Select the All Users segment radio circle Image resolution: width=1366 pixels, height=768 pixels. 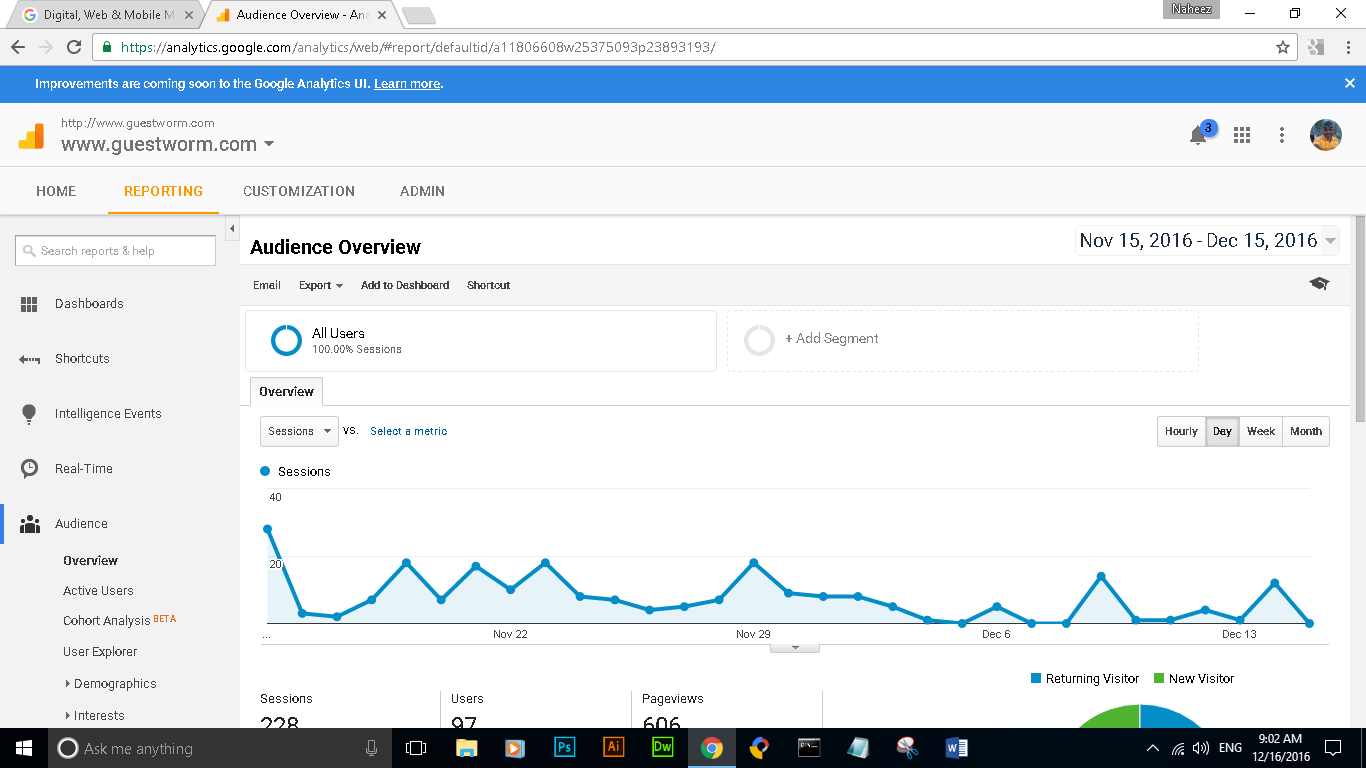coord(286,340)
